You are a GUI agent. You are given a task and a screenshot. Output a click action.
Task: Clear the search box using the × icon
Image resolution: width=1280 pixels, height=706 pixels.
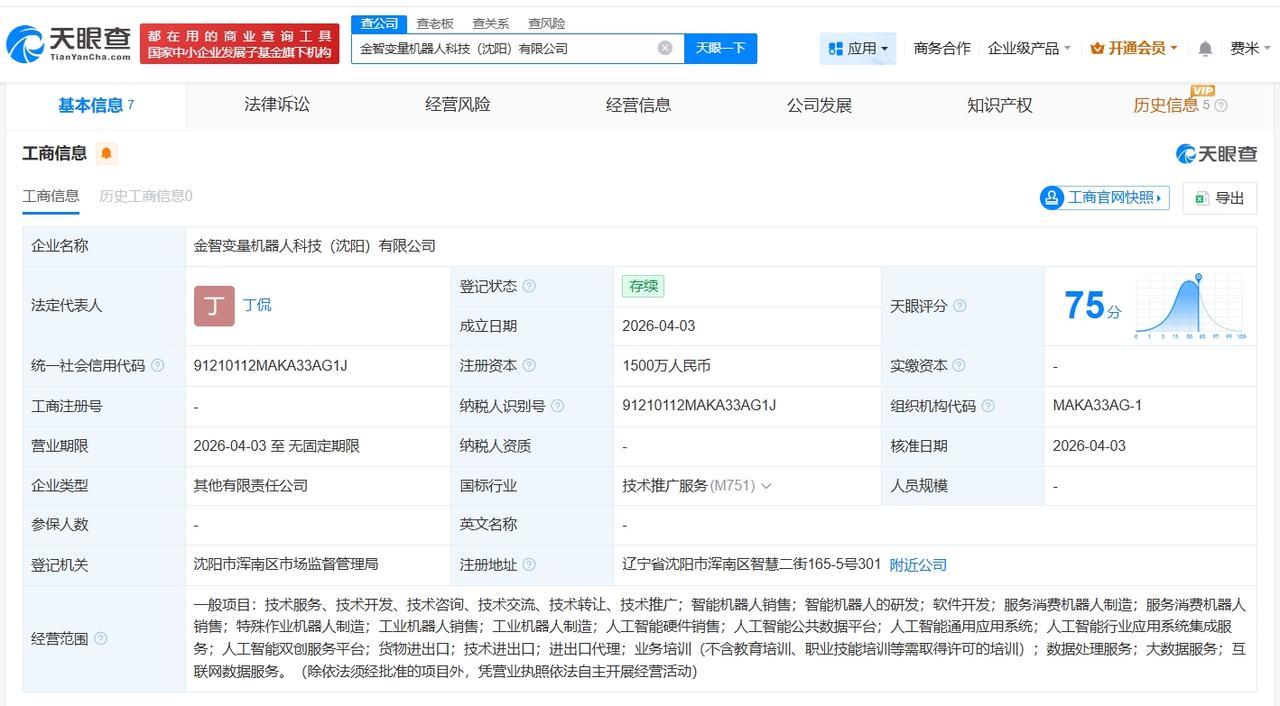click(x=663, y=47)
